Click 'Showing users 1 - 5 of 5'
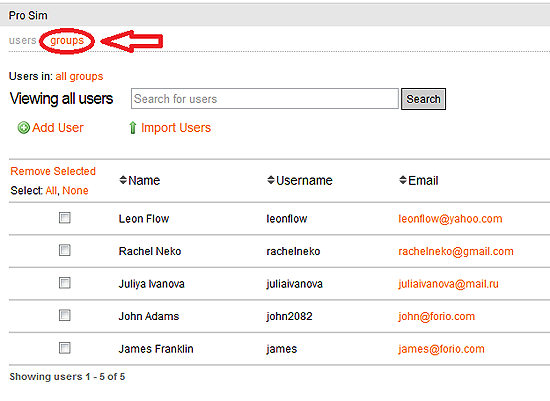Viewport: 550px width, 401px height. click(x=67, y=377)
